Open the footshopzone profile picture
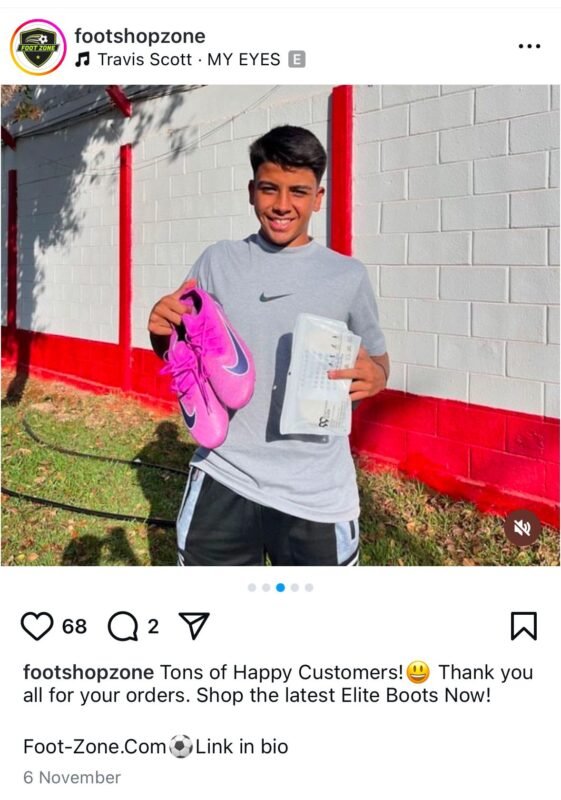This screenshot has height=800, width=561. (x=38, y=47)
